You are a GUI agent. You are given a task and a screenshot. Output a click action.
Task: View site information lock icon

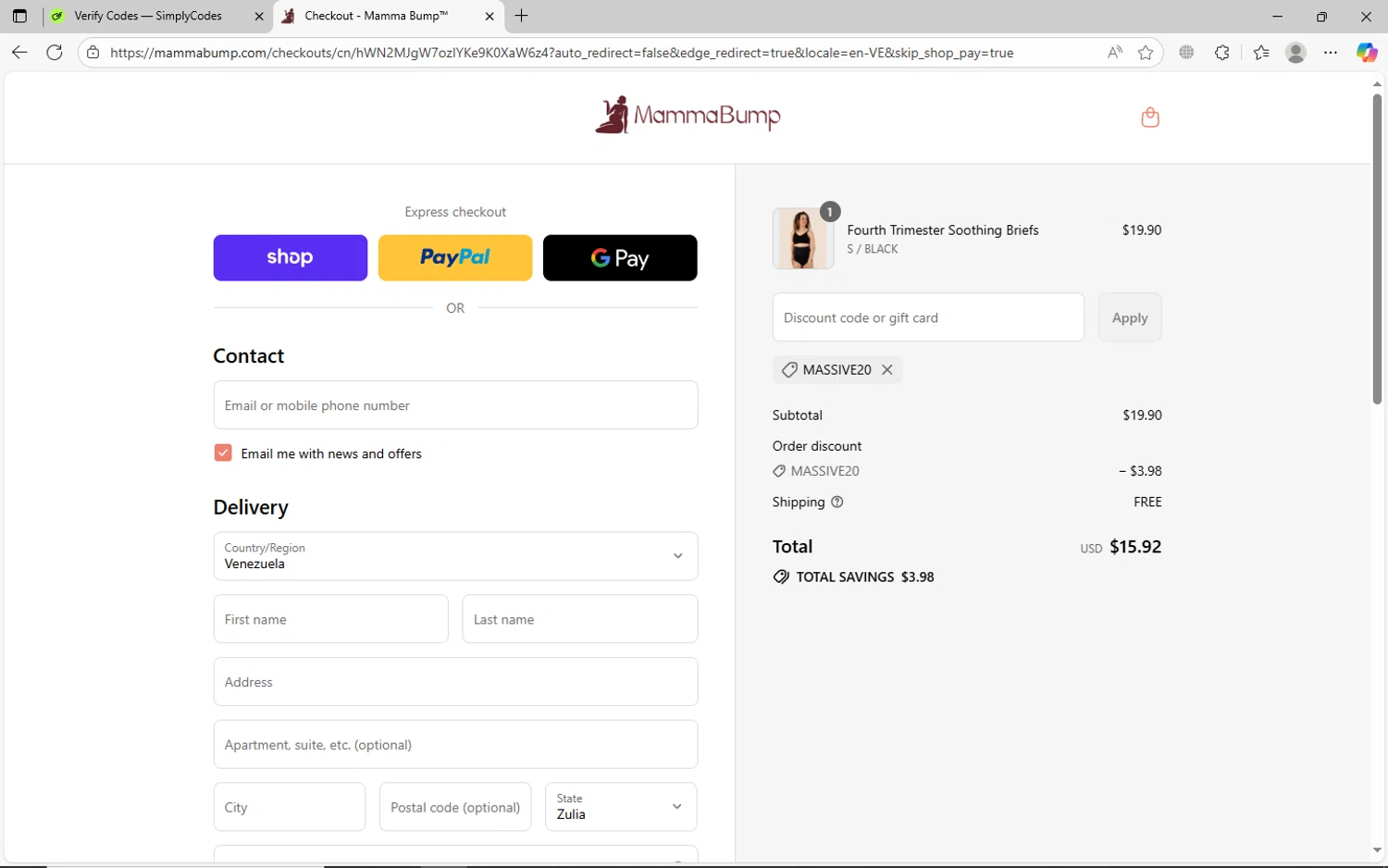pyautogui.click(x=93, y=53)
